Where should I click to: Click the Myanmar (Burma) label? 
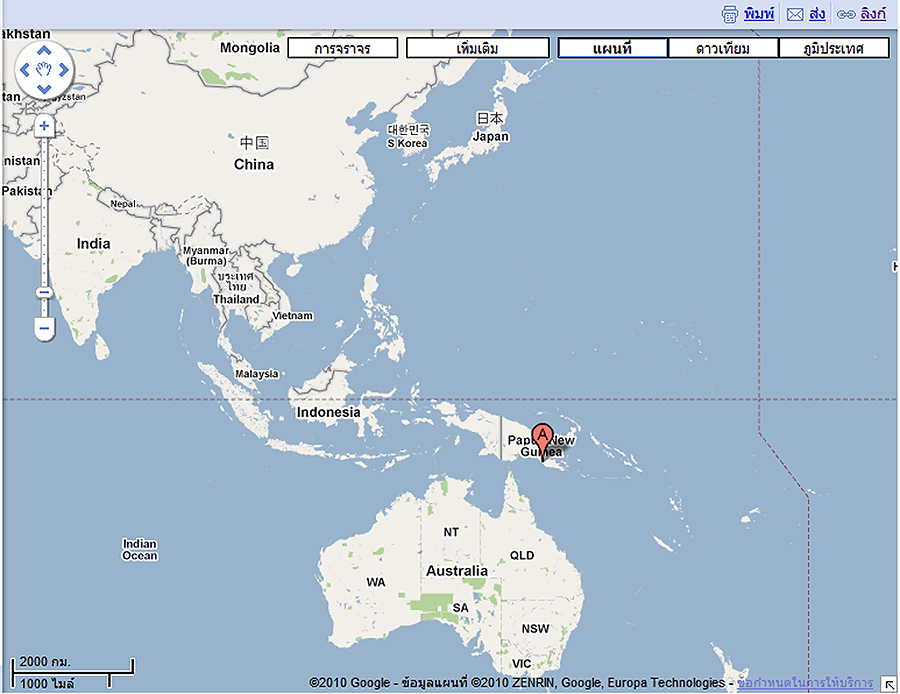(206, 256)
